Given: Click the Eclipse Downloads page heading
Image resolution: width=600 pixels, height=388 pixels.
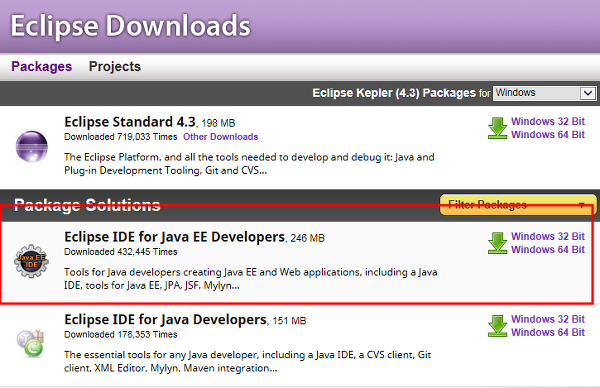Looking at the screenshot, I should 130,26.
